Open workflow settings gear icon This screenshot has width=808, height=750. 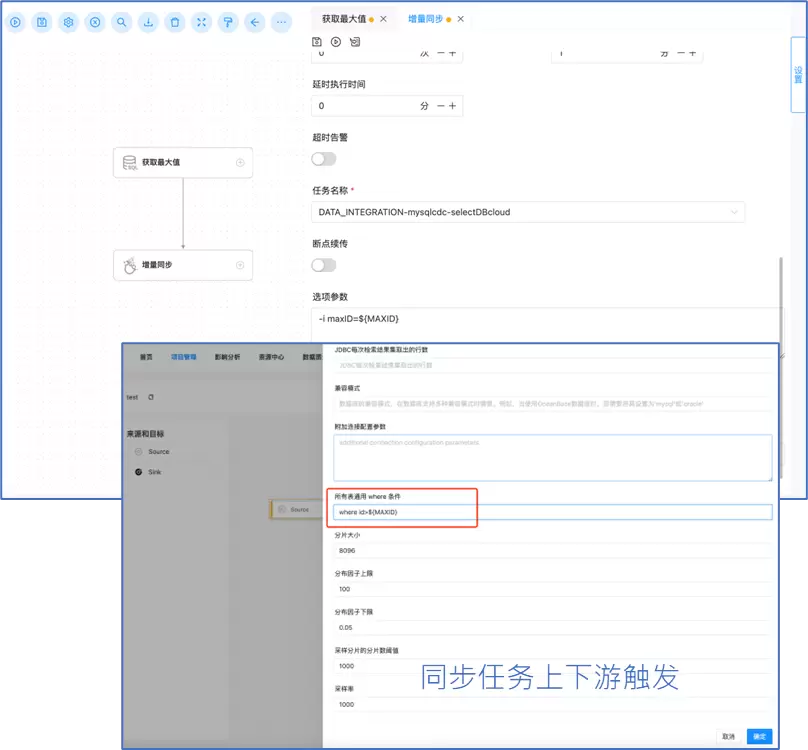pyautogui.click(x=68, y=22)
